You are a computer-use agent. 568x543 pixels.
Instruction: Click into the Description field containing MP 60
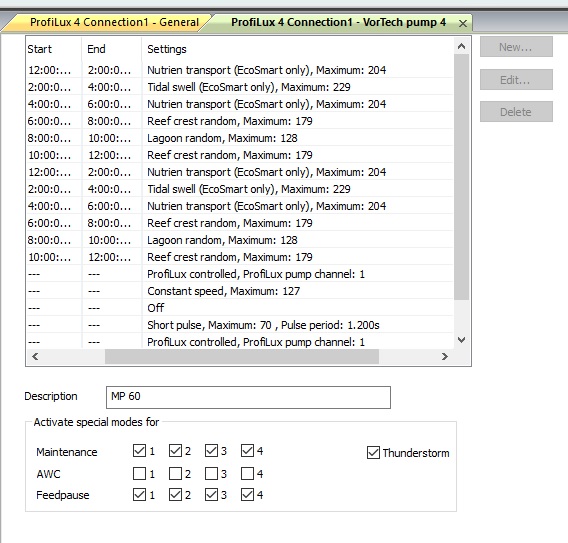coord(248,397)
